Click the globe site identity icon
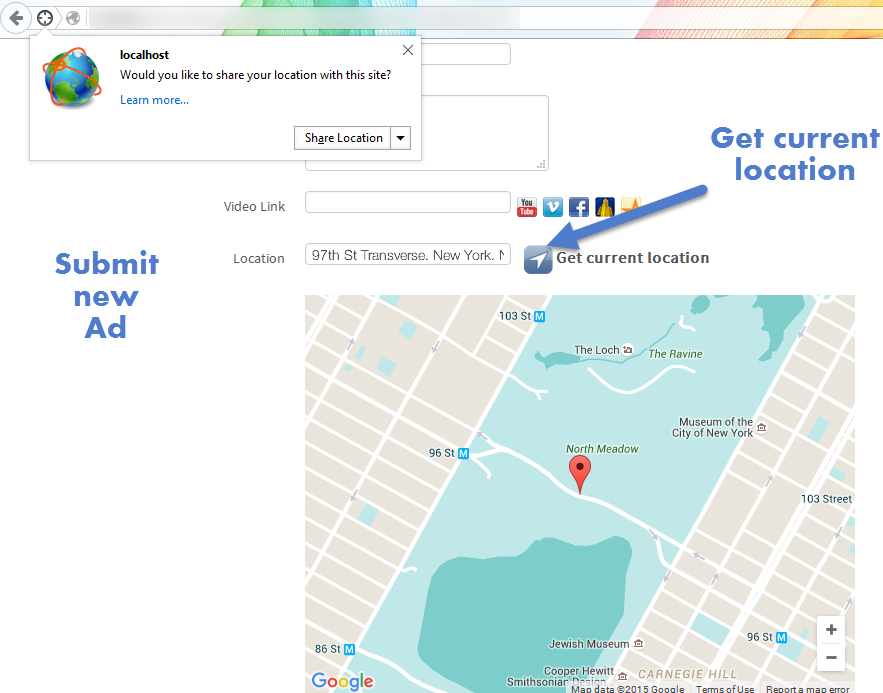 coord(73,18)
